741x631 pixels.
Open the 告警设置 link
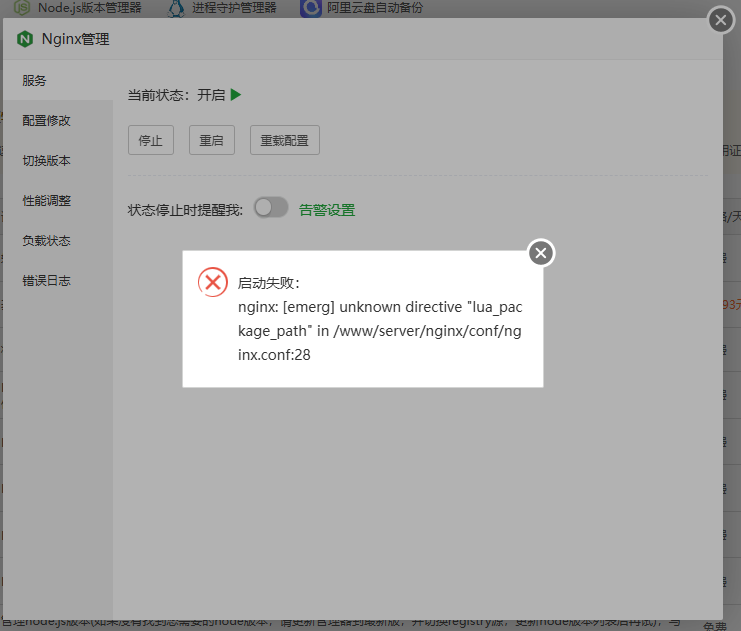point(327,210)
